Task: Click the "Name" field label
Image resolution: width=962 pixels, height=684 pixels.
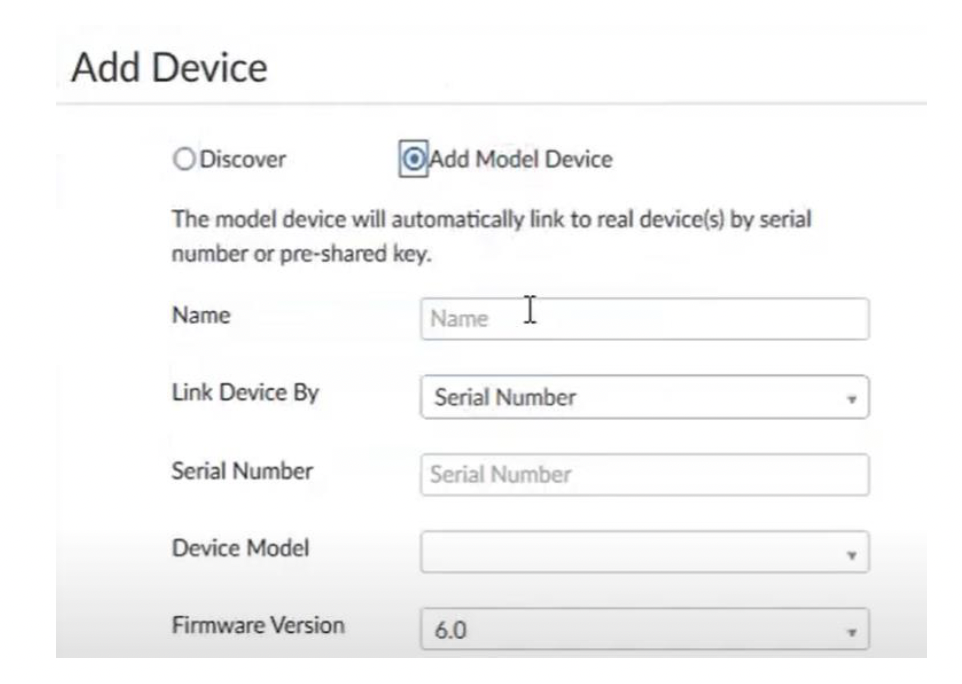Action: coord(201,316)
